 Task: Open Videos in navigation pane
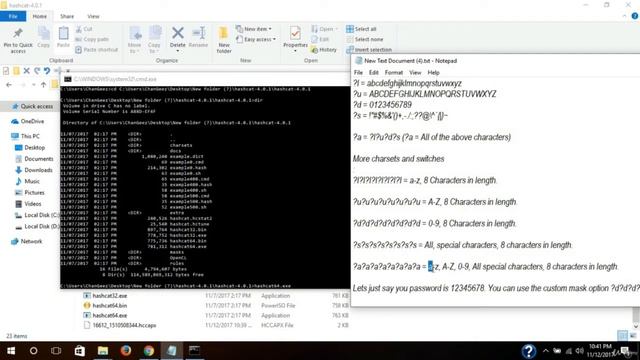(29, 204)
